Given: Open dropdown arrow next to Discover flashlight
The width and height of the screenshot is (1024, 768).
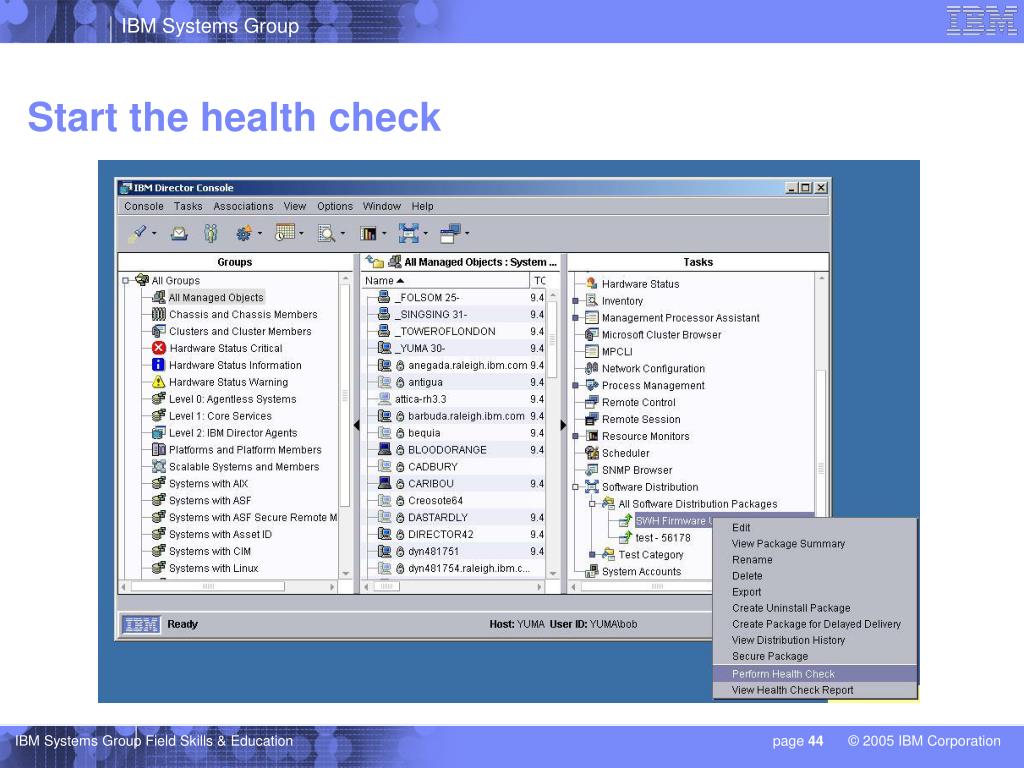Looking at the screenshot, I should point(154,234).
